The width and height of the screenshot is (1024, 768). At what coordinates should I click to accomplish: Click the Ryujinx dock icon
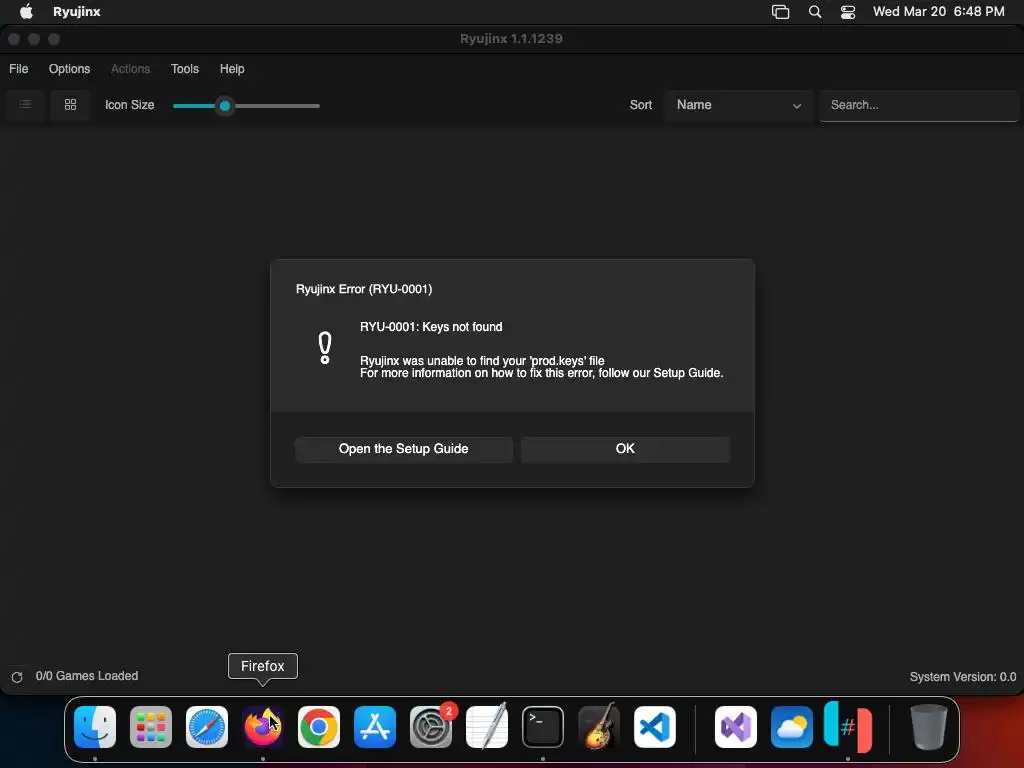pyautogui.click(x=848, y=726)
